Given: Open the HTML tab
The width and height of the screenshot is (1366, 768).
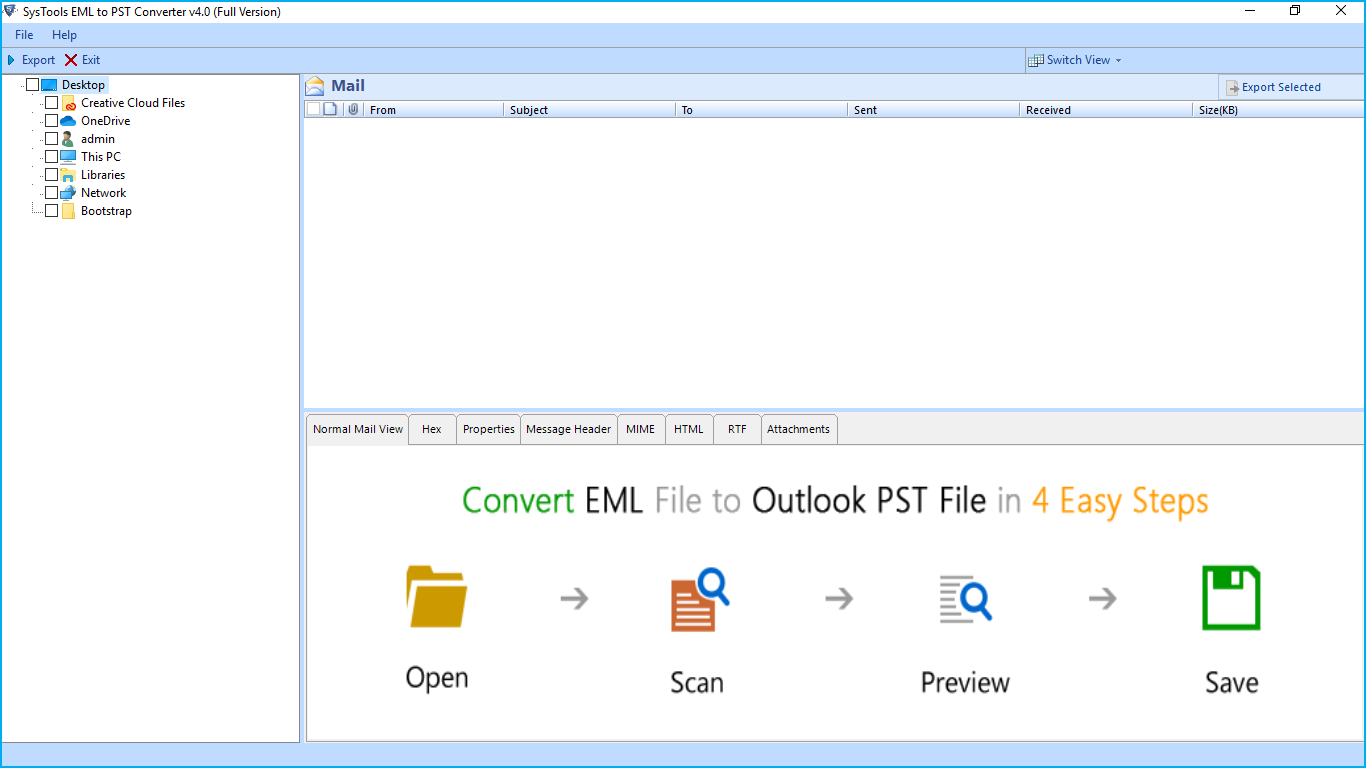Looking at the screenshot, I should click(x=689, y=429).
